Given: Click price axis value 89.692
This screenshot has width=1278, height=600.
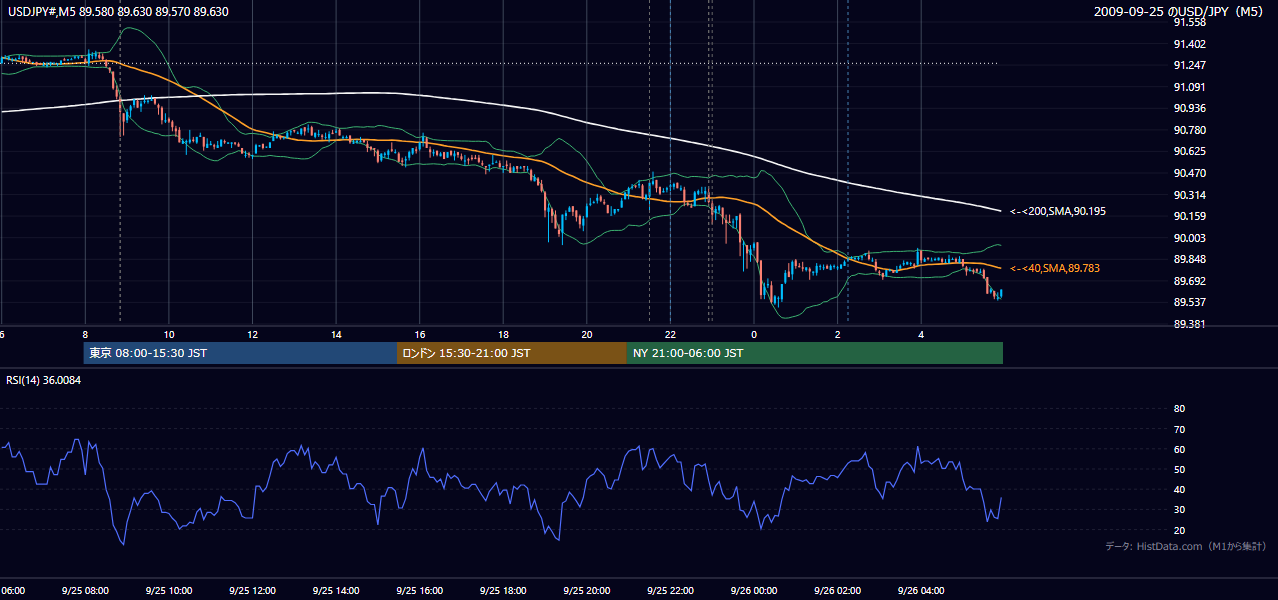Looking at the screenshot, I should pos(1190,281).
